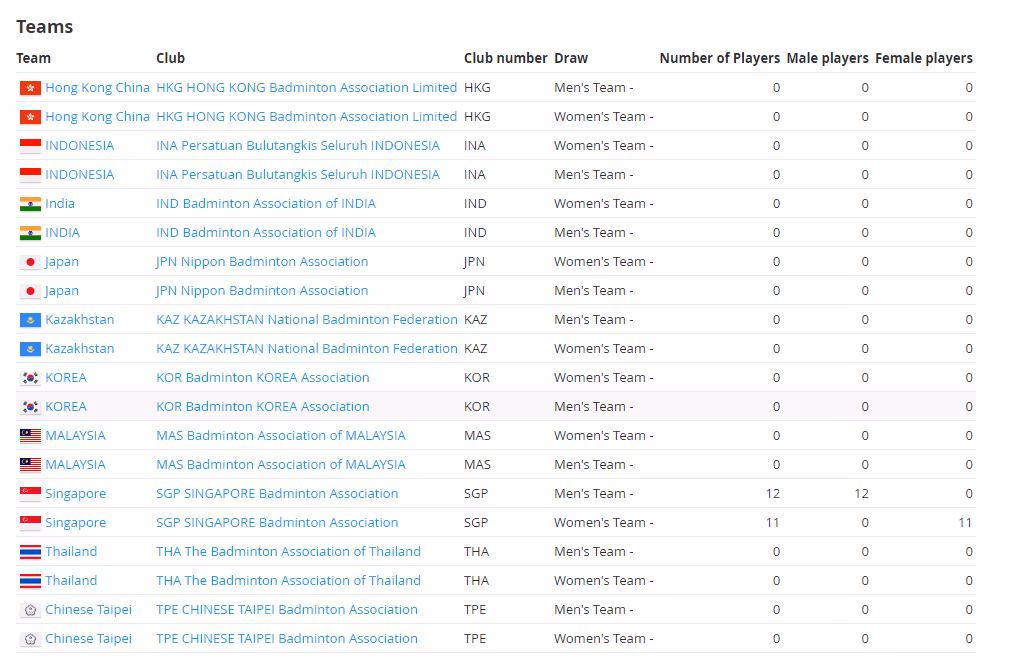This screenshot has width=1019, height=668.
Task: Click Thailand flag in the Men's Team row
Action: [x=30, y=552]
